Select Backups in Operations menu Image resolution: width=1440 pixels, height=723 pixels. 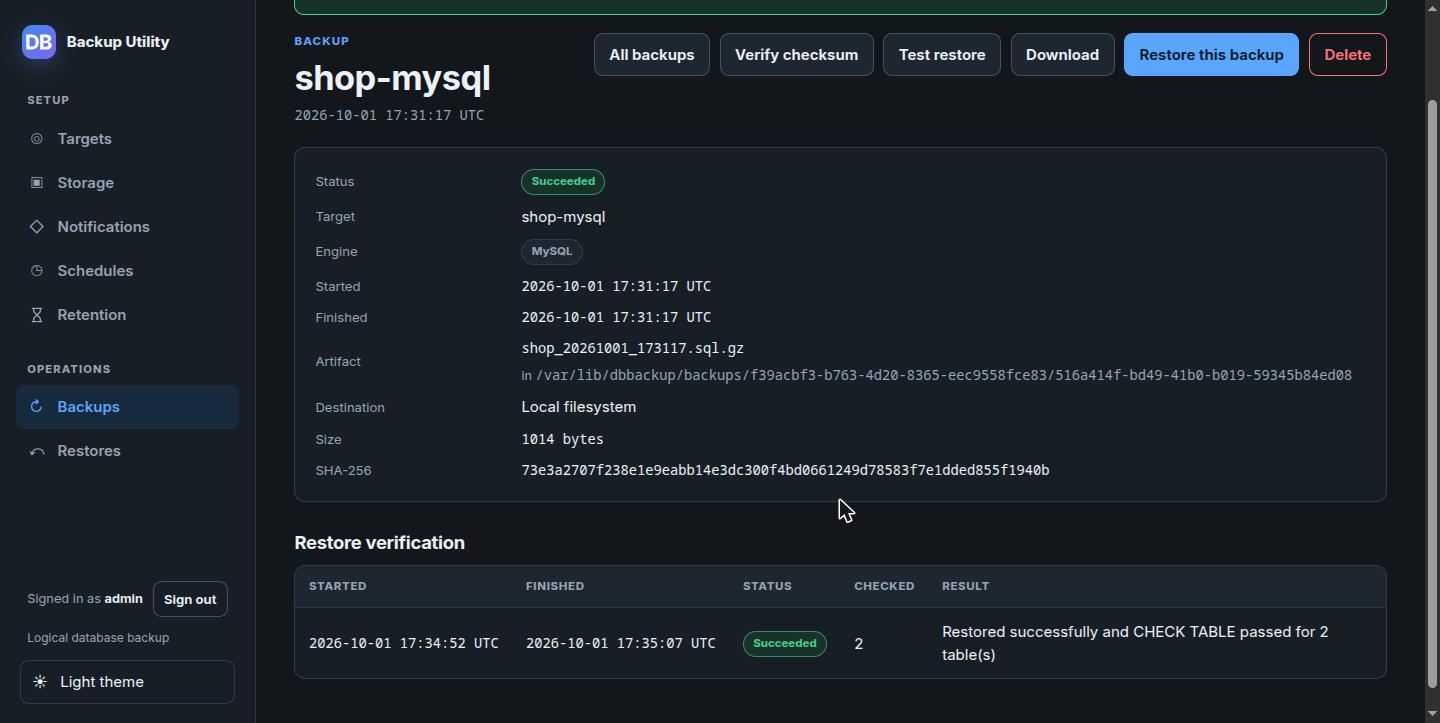tap(127, 407)
